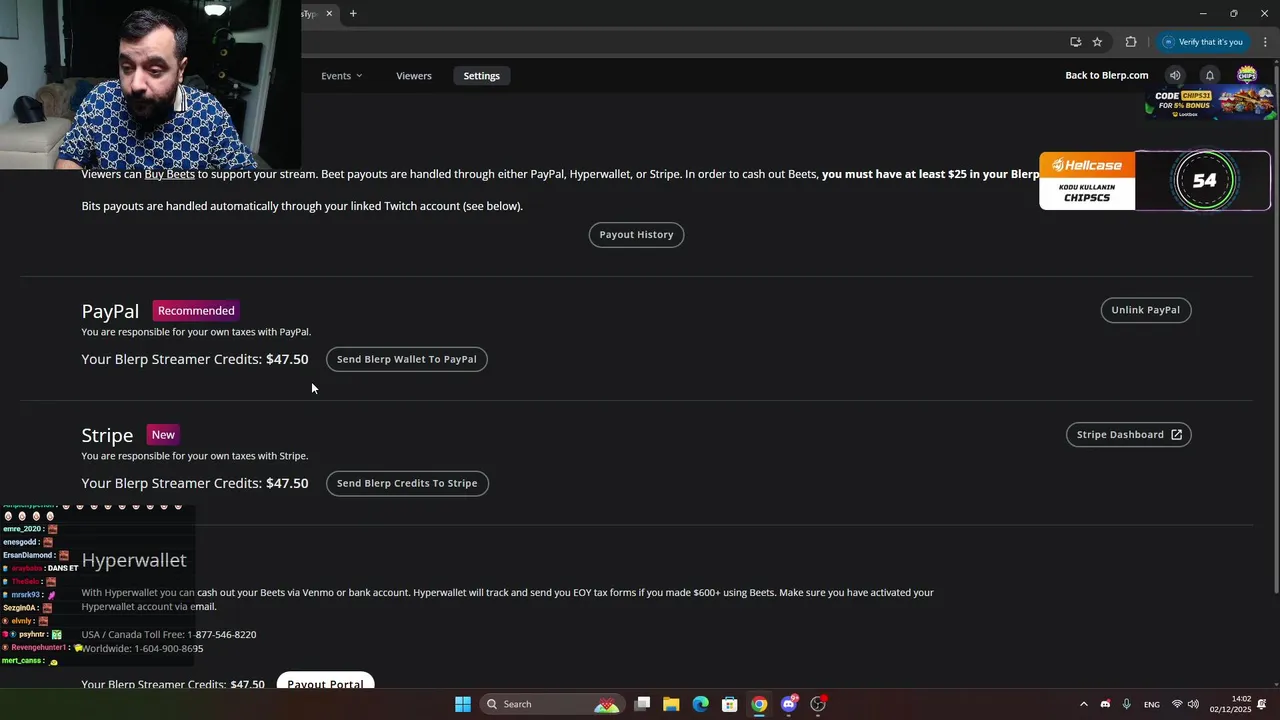Open a new browser tab
1280x720 pixels.
353,14
